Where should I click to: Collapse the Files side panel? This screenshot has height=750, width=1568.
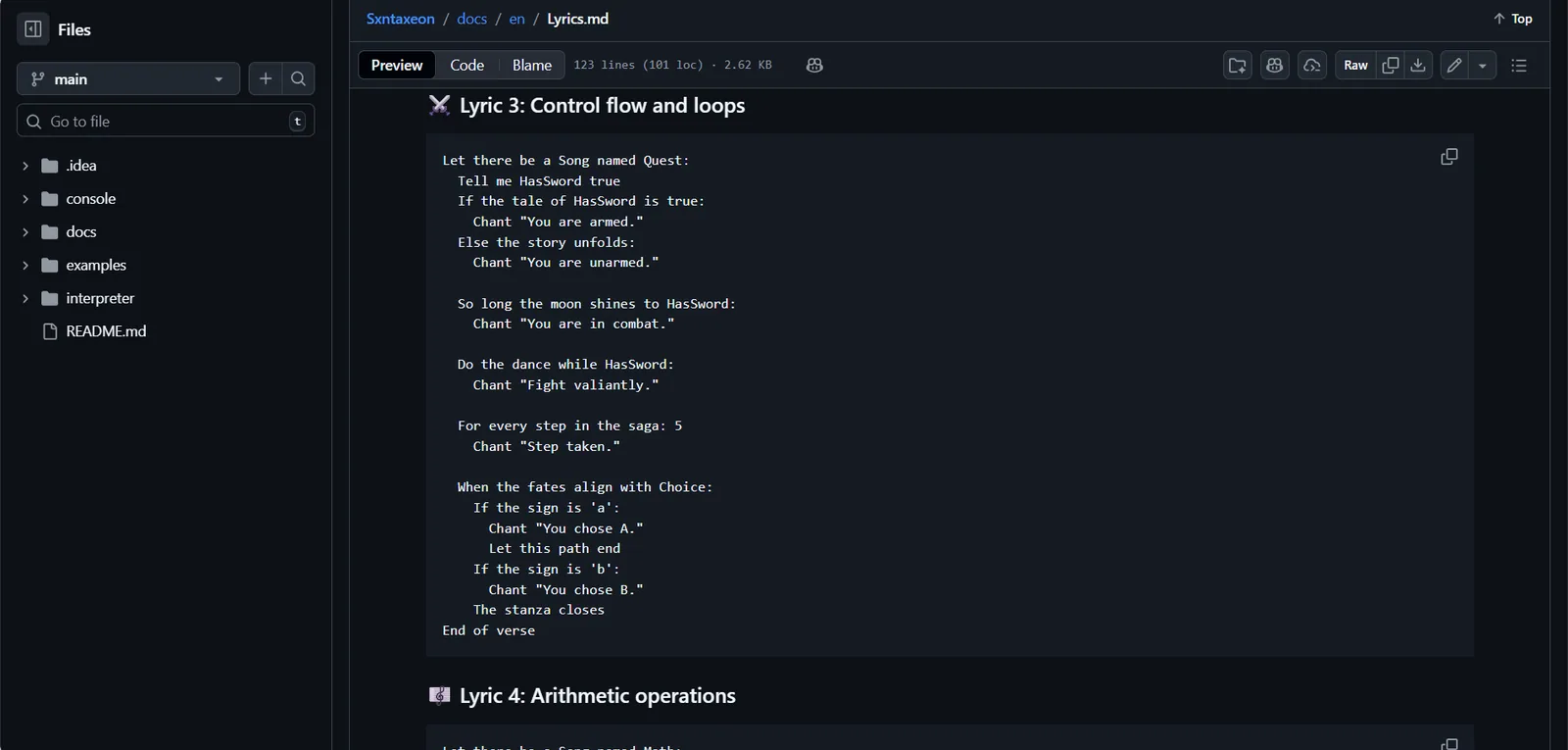point(32,29)
